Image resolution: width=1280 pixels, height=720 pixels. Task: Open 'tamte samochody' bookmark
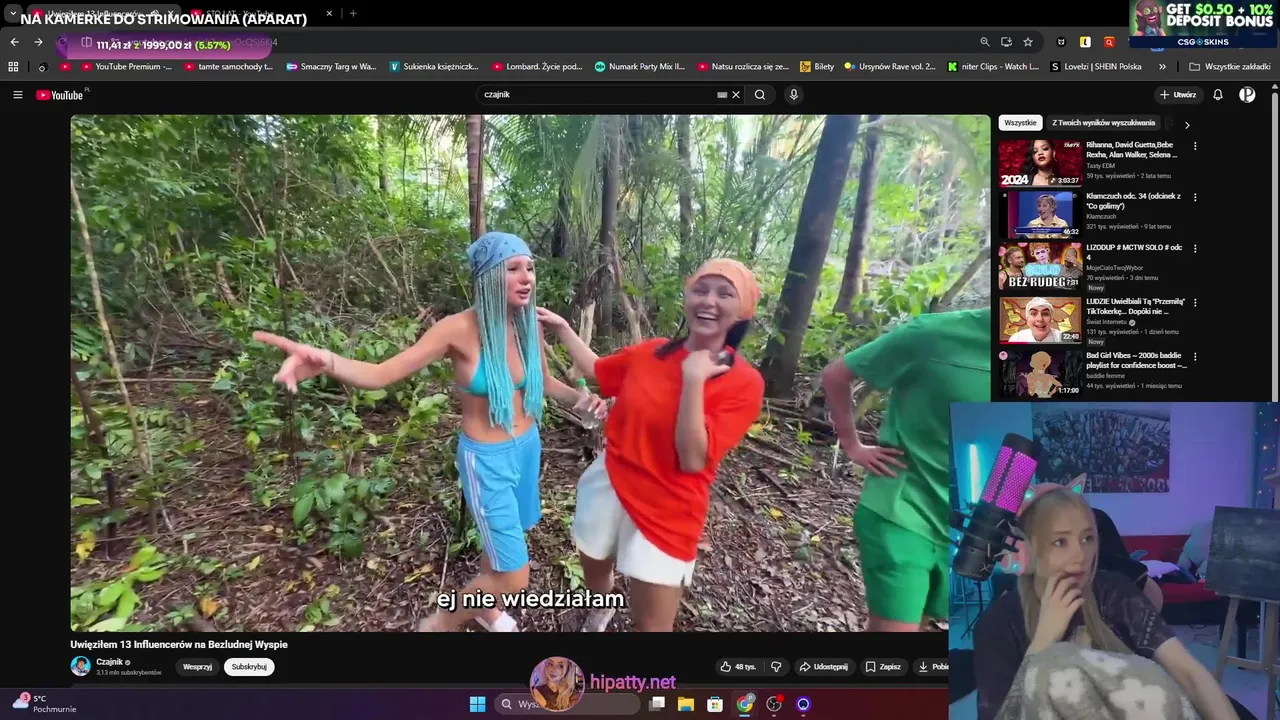(228, 67)
